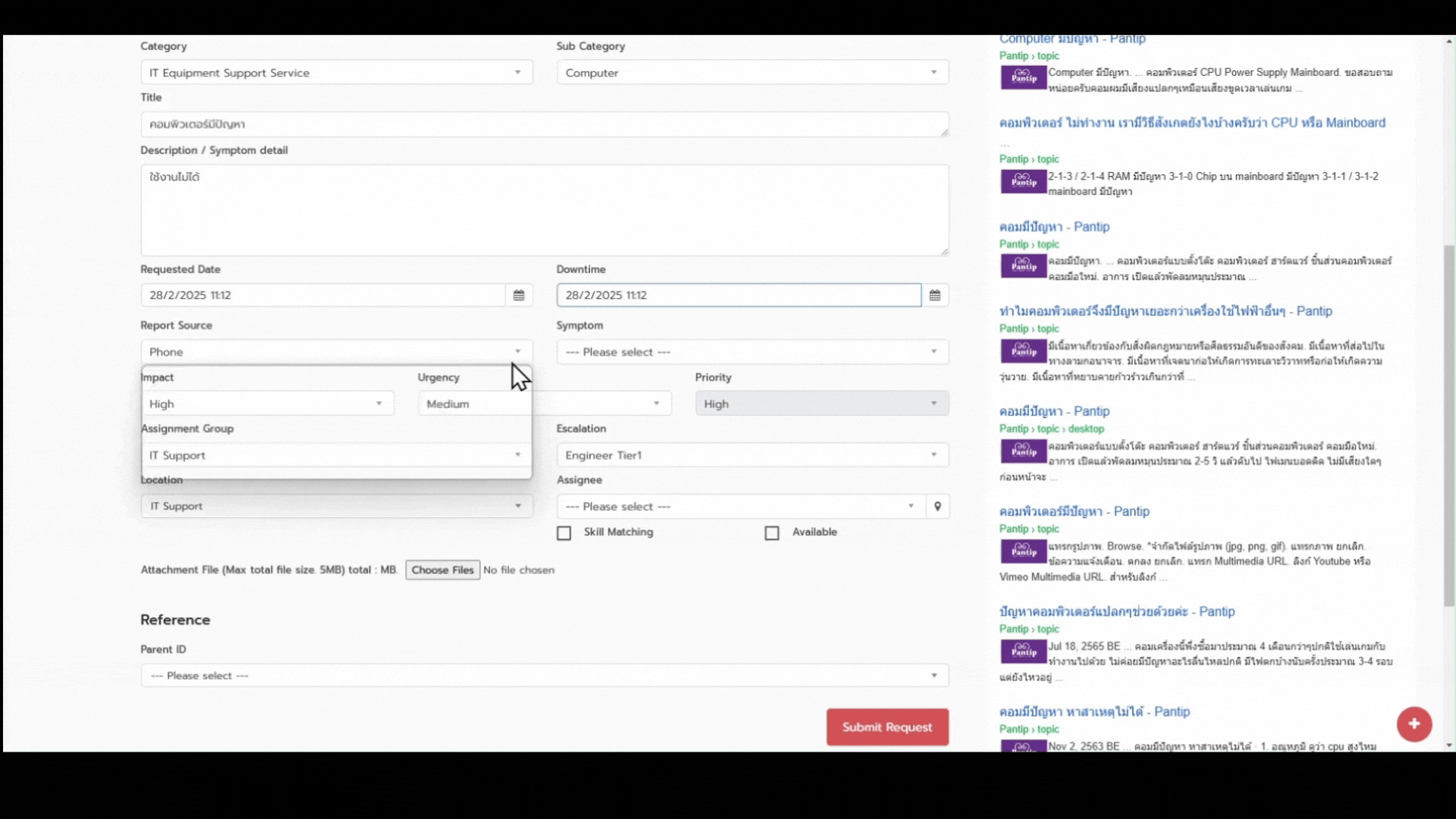Click into the Description / Symptom detail textarea

(544, 210)
